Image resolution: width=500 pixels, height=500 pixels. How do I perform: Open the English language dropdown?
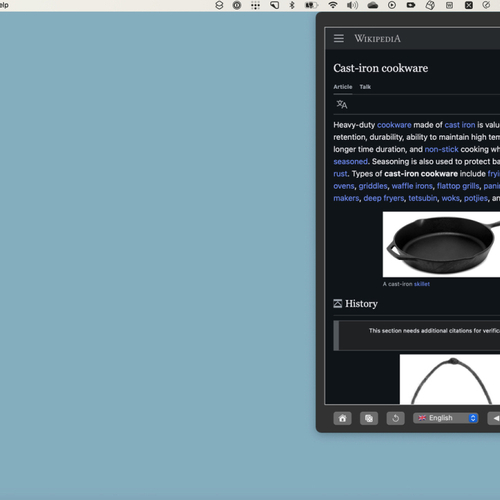[446, 418]
